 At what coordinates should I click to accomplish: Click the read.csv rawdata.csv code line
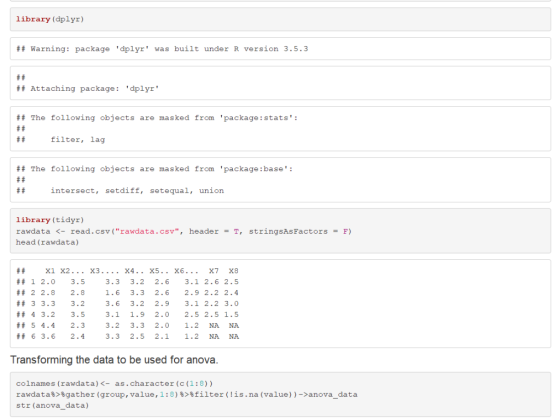(184, 232)
